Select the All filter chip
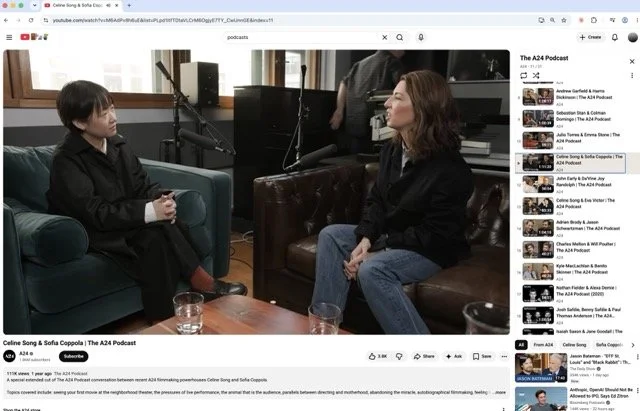This screenshot has height=411, width=640. point(521,345)
